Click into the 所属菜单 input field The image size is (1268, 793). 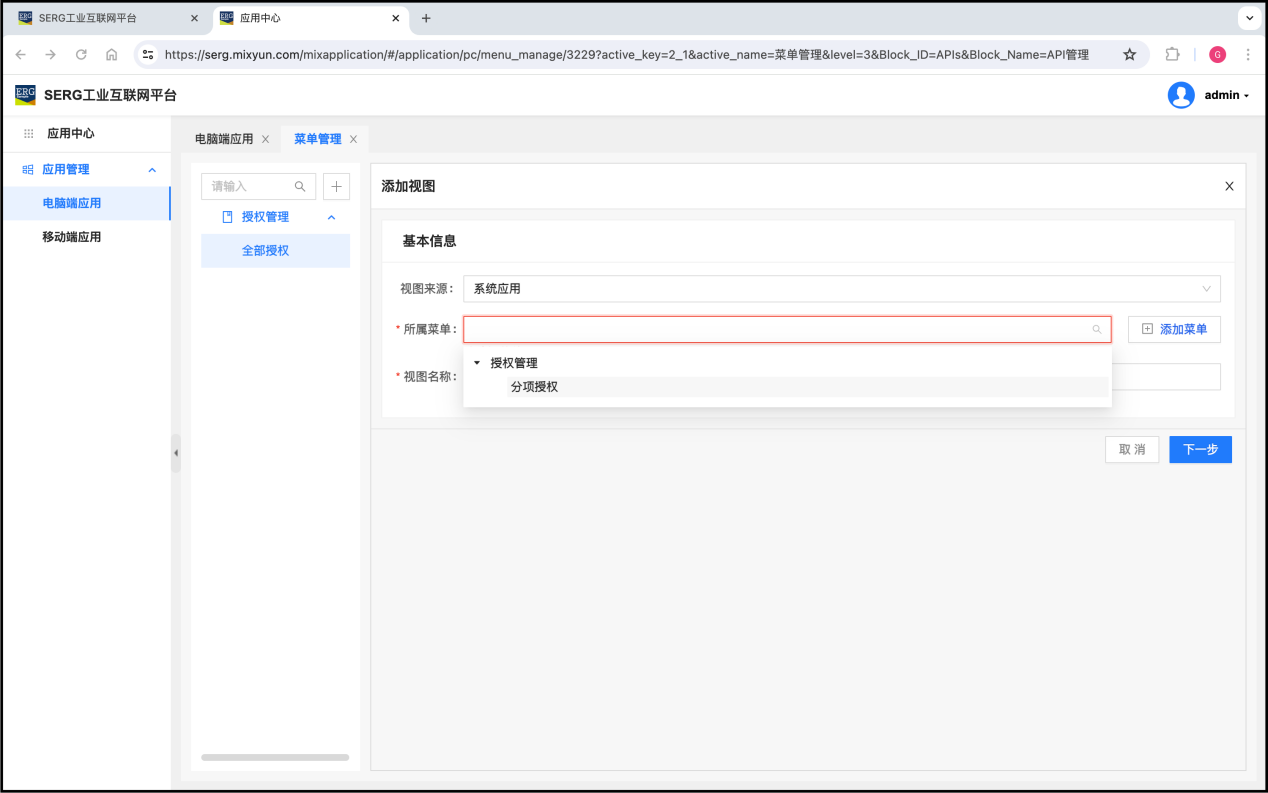pos(775,329)
